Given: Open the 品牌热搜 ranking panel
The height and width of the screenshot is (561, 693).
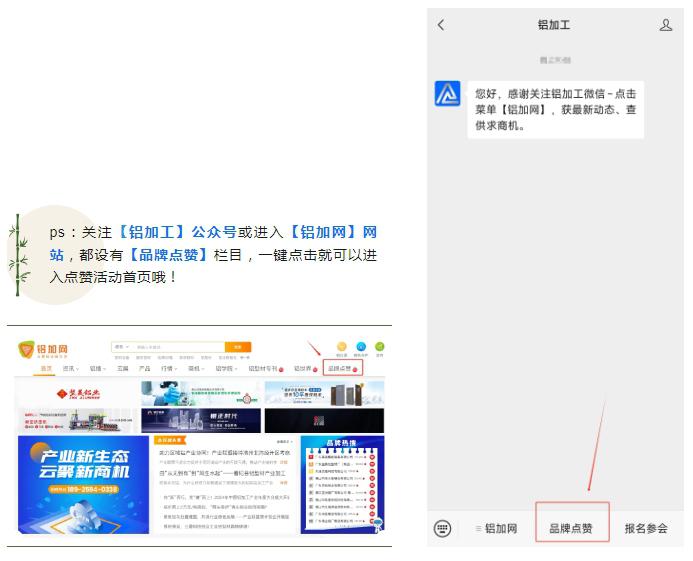Looking at the screenshot, I should click(x=342, y=485).
